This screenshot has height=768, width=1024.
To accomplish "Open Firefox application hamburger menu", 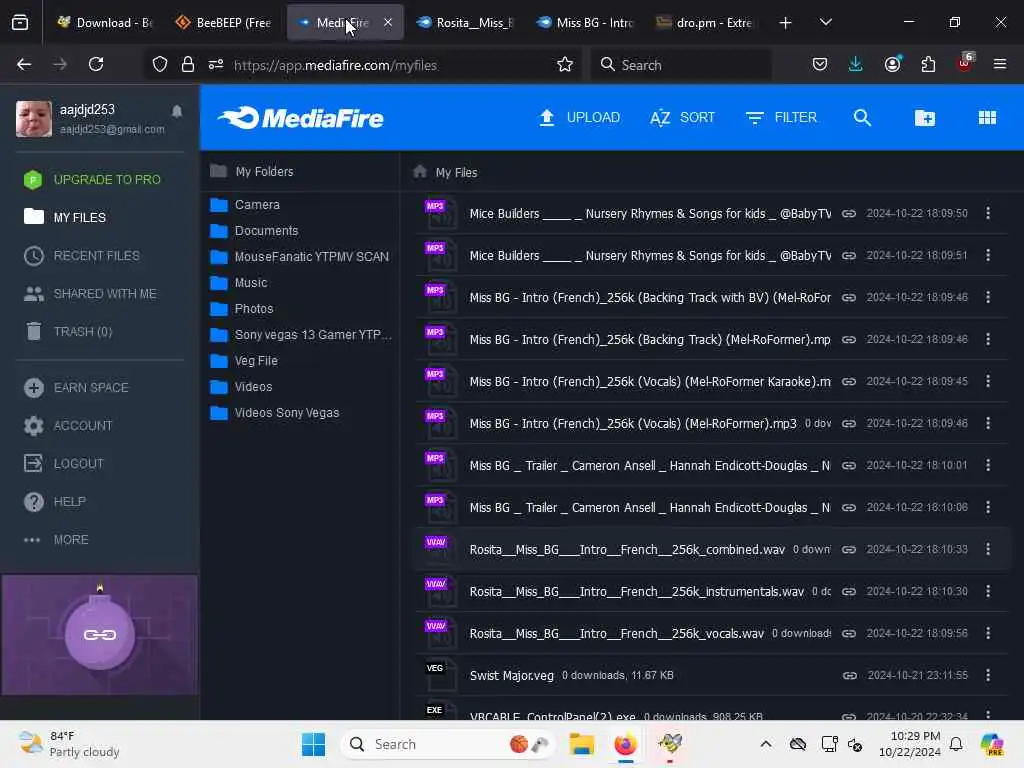I will [x=1000, y=64].
